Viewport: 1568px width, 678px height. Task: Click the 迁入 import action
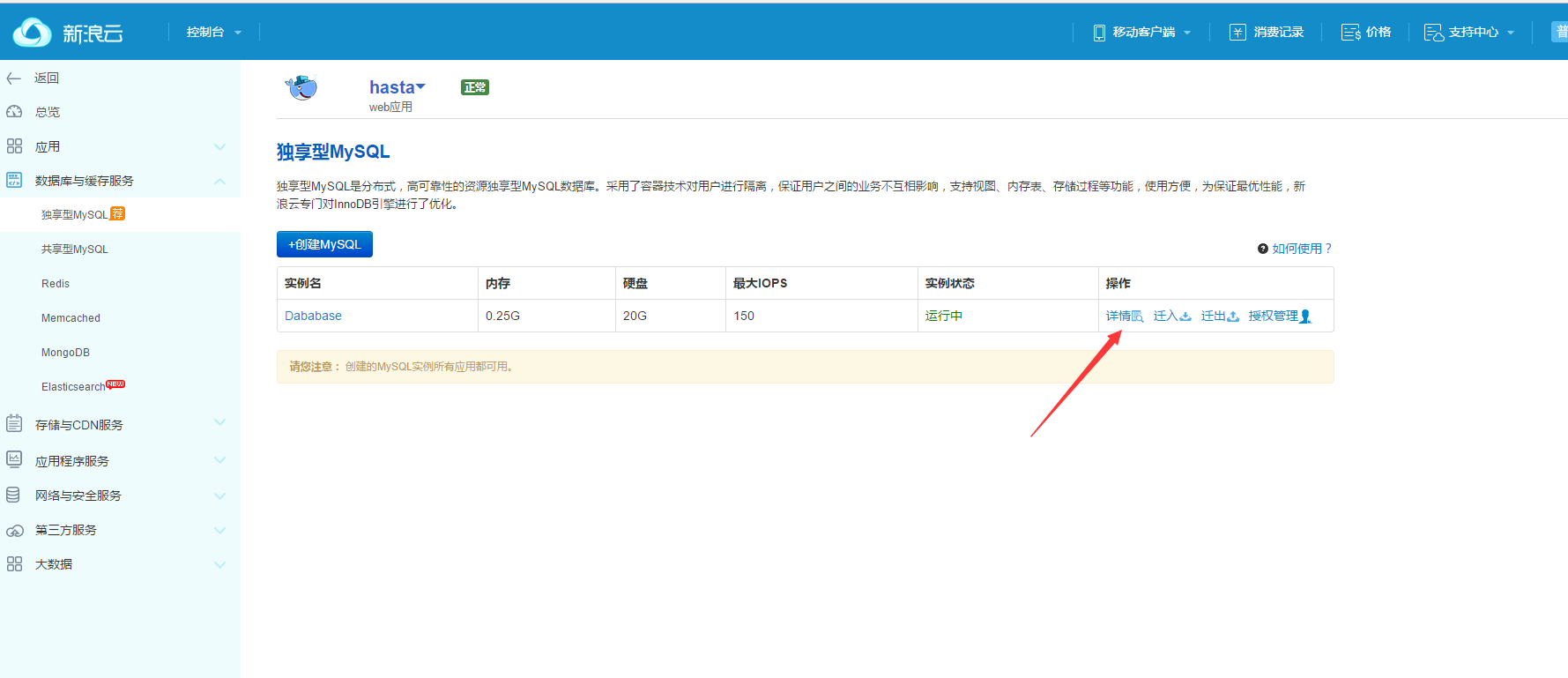[1172, 316]
